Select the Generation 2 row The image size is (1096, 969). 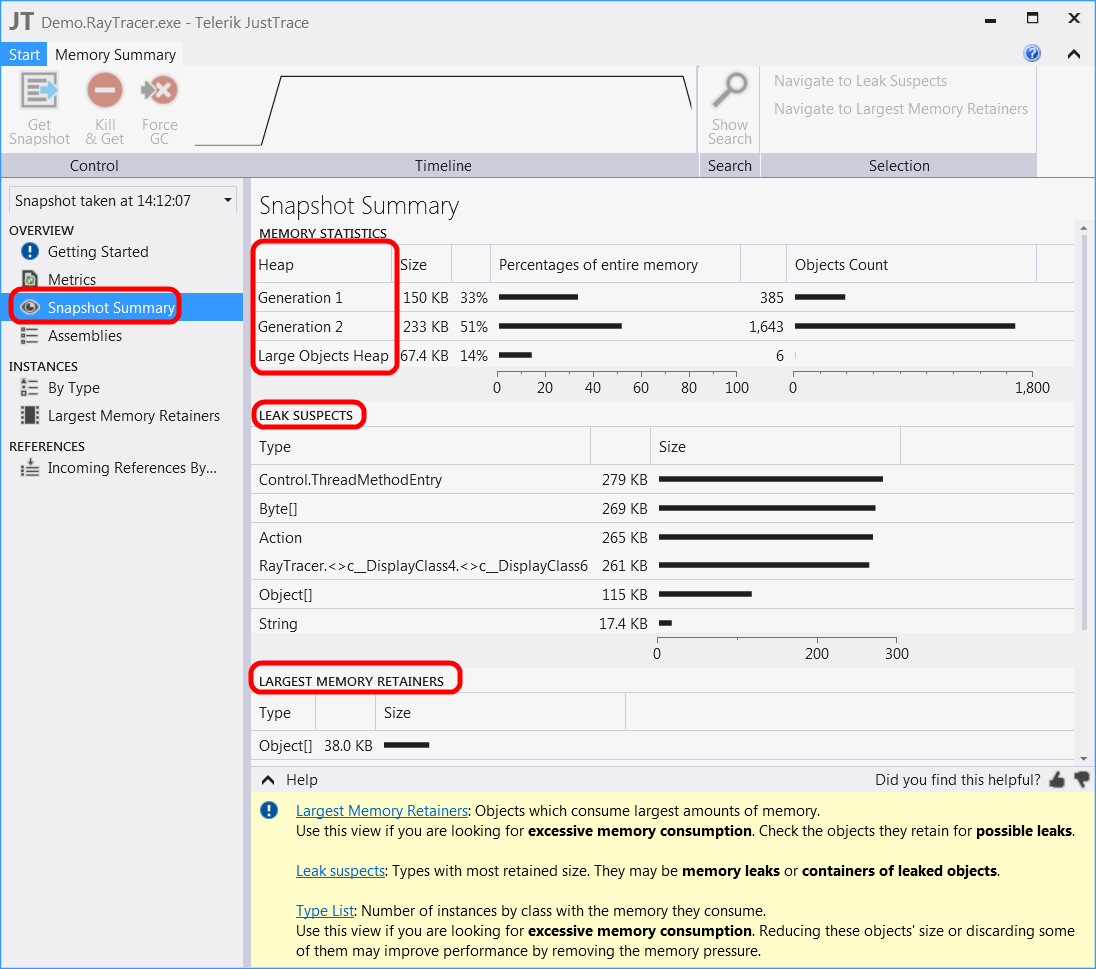pos(662,326)
